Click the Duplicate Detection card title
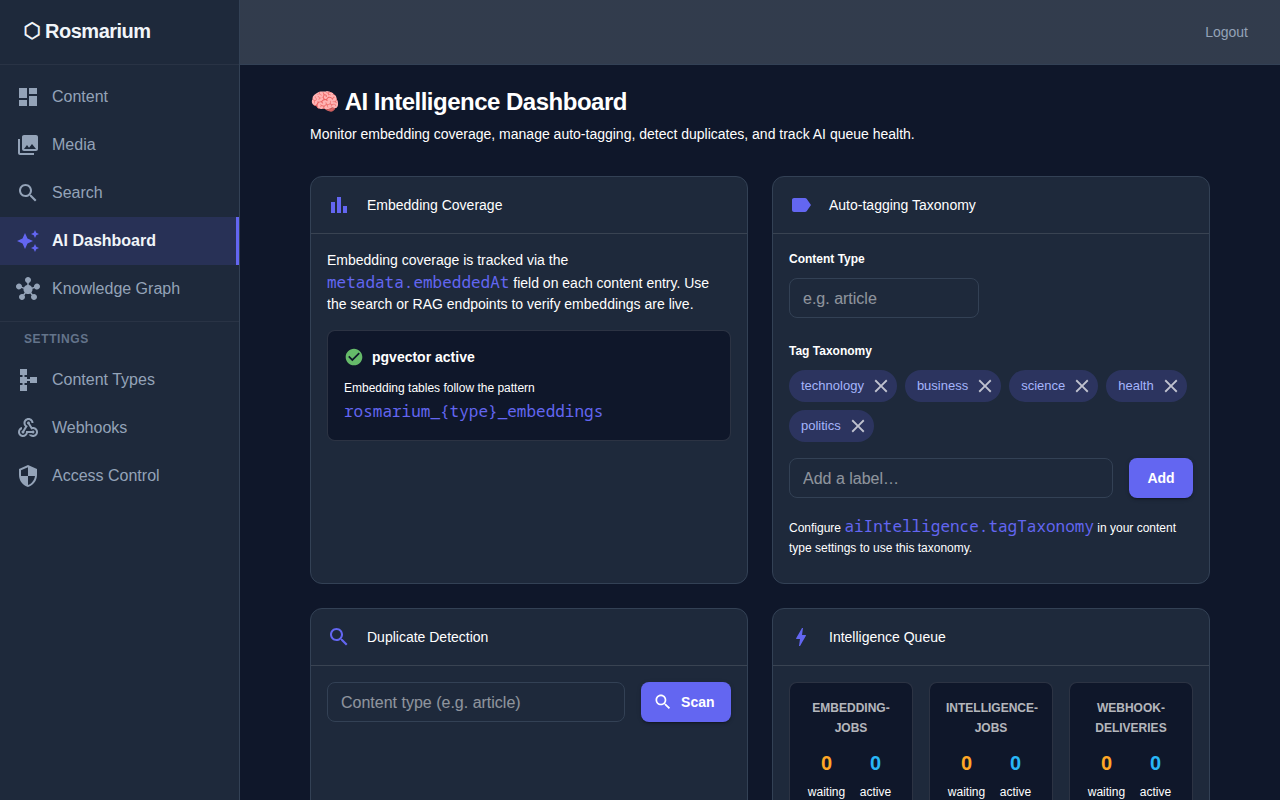 pos(428,637)
